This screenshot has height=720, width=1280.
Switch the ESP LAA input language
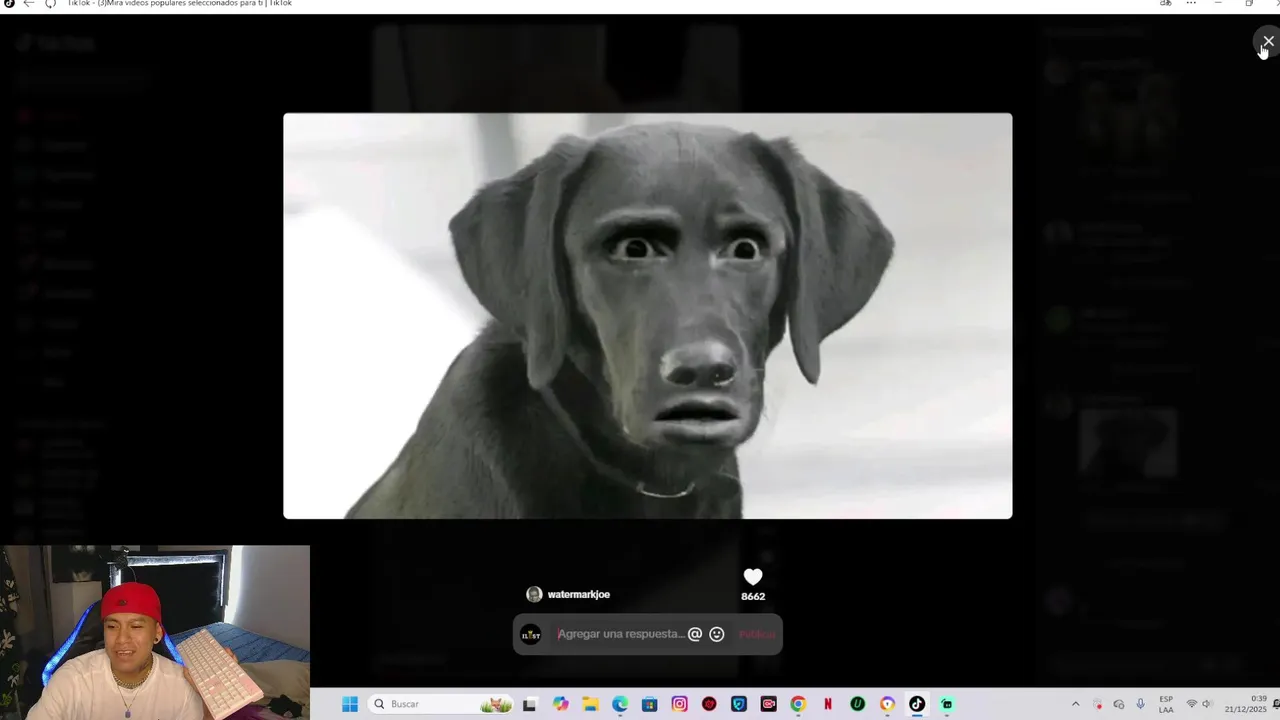click(x=1166, y=704)
